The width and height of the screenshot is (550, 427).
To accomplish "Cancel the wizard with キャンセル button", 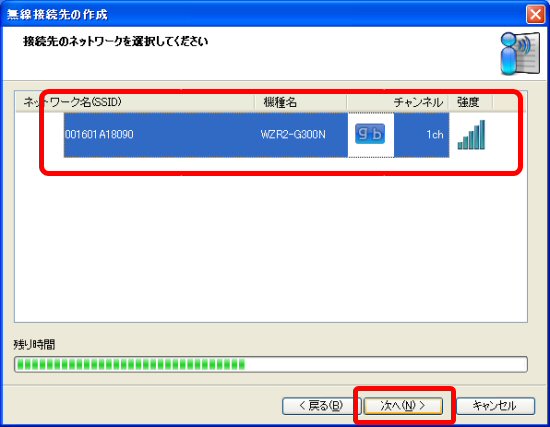I will [495, 406].
